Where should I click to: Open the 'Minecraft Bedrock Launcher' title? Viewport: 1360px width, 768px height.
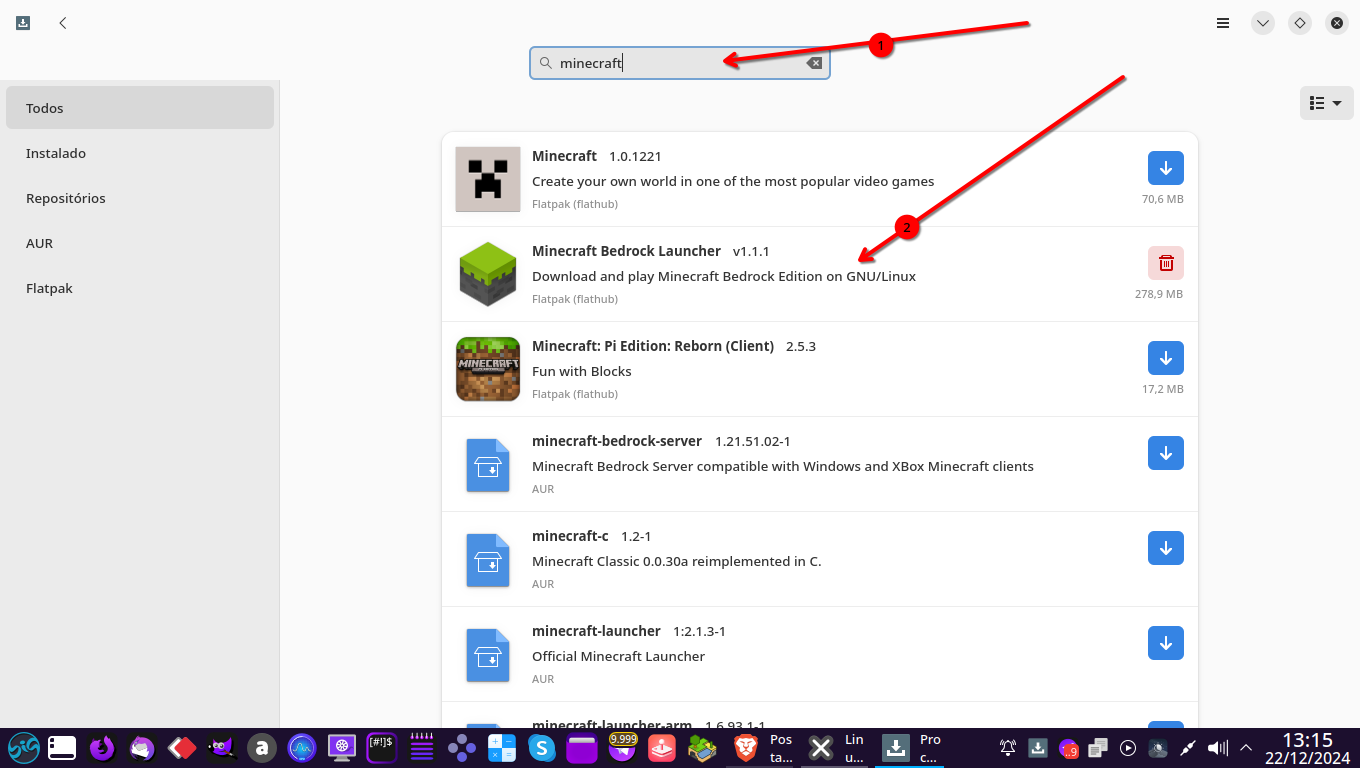point(626,251)
